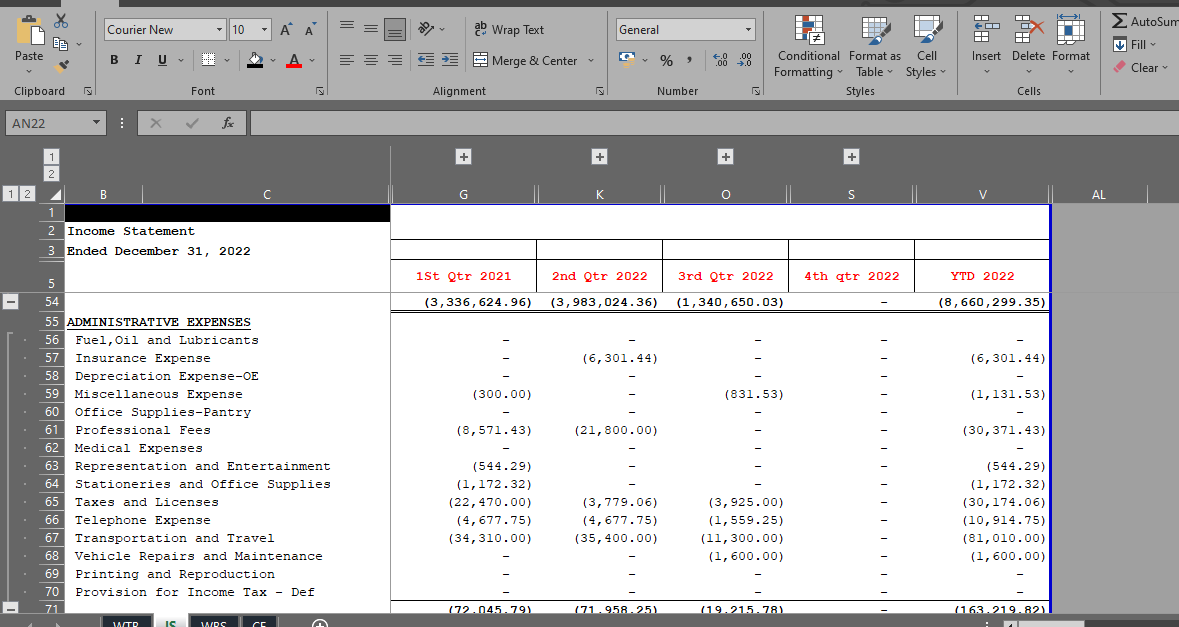Click the Accounting Number Format icon
The image size is (1179, 627).
click(626, 59)
